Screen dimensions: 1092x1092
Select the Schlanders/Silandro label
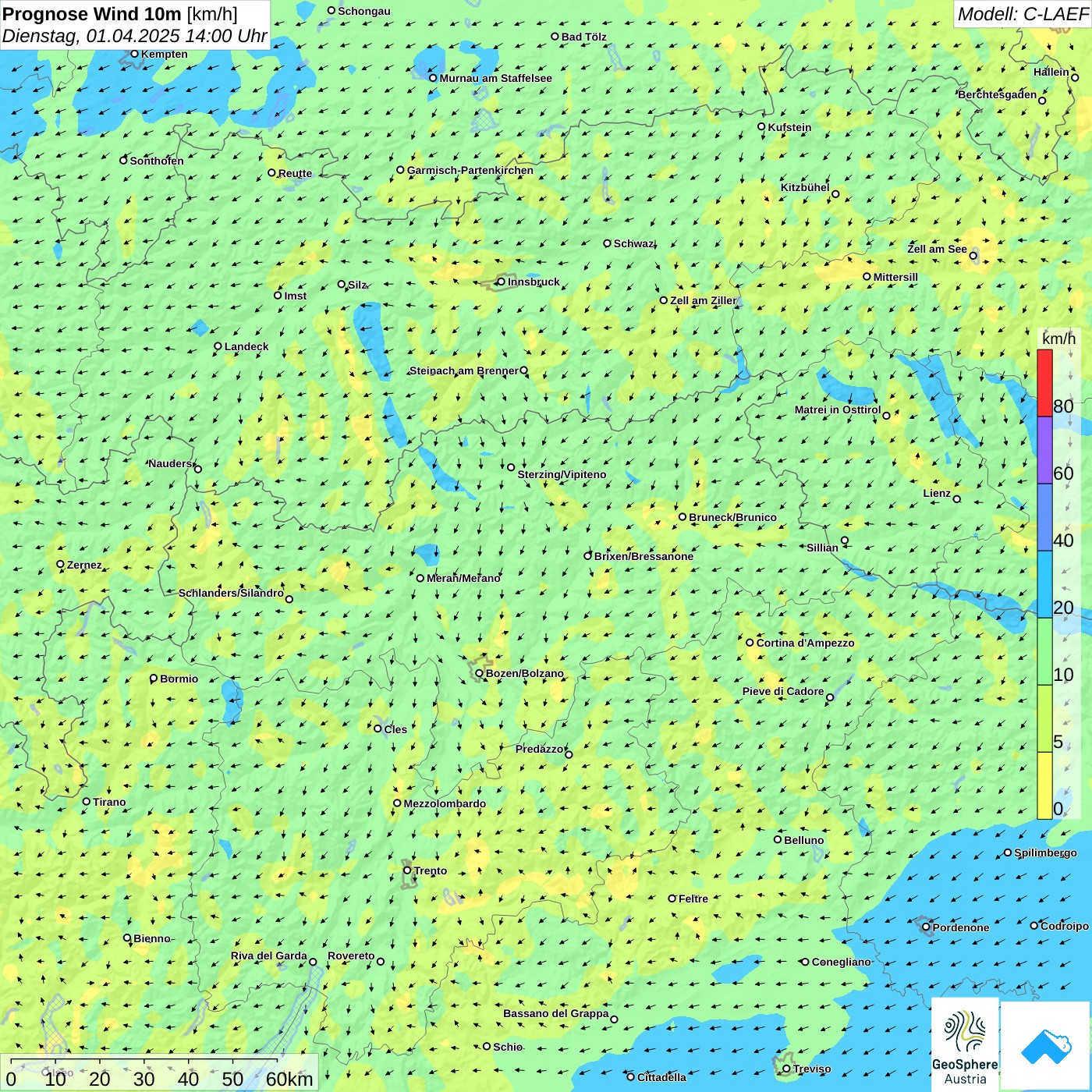click(x=231, y=593)
